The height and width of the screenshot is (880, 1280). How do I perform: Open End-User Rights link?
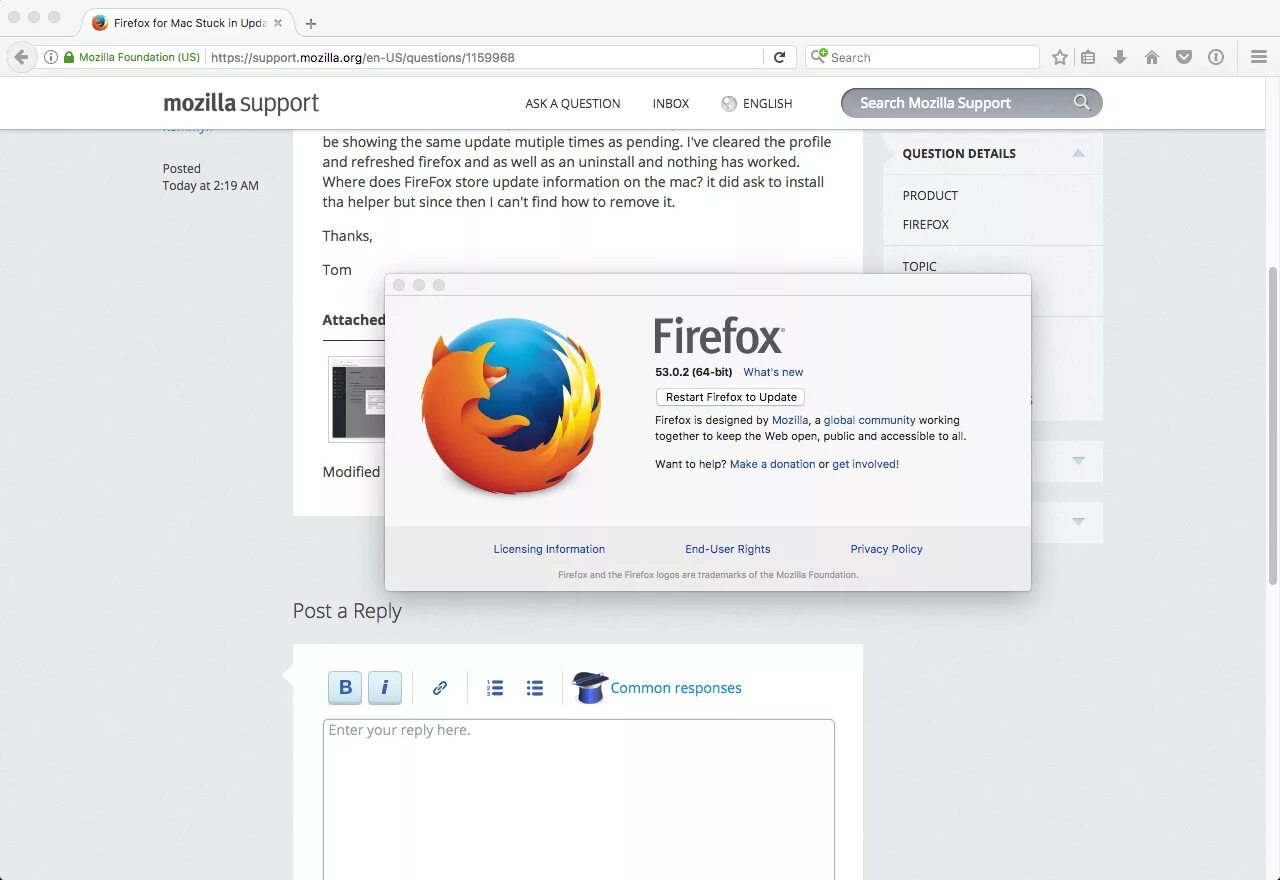[x=728, y=549]
